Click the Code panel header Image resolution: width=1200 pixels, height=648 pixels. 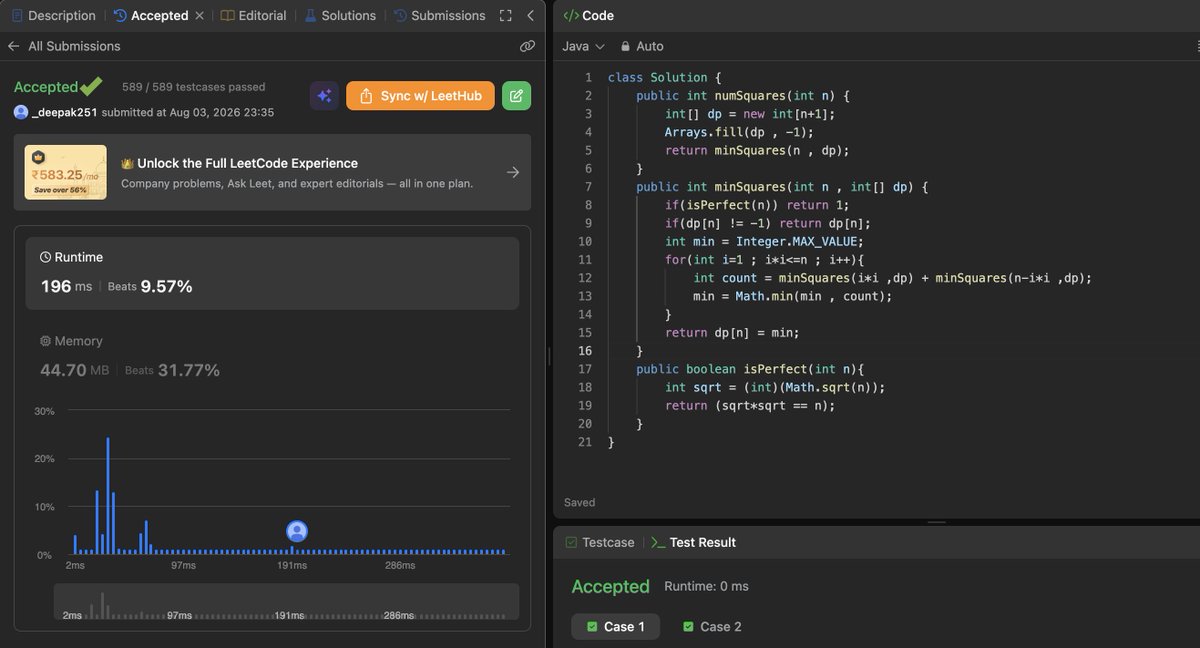click(589, 16)
